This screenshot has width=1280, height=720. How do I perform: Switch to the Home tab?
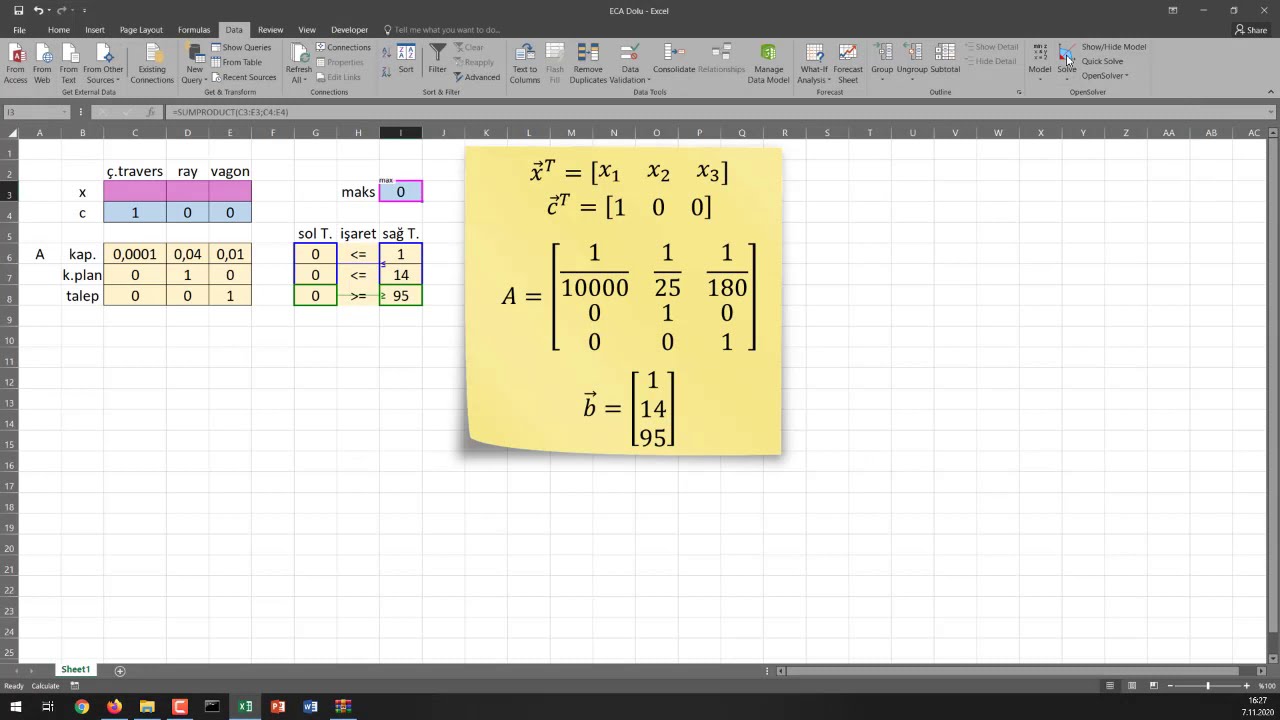tap(59, 30)
